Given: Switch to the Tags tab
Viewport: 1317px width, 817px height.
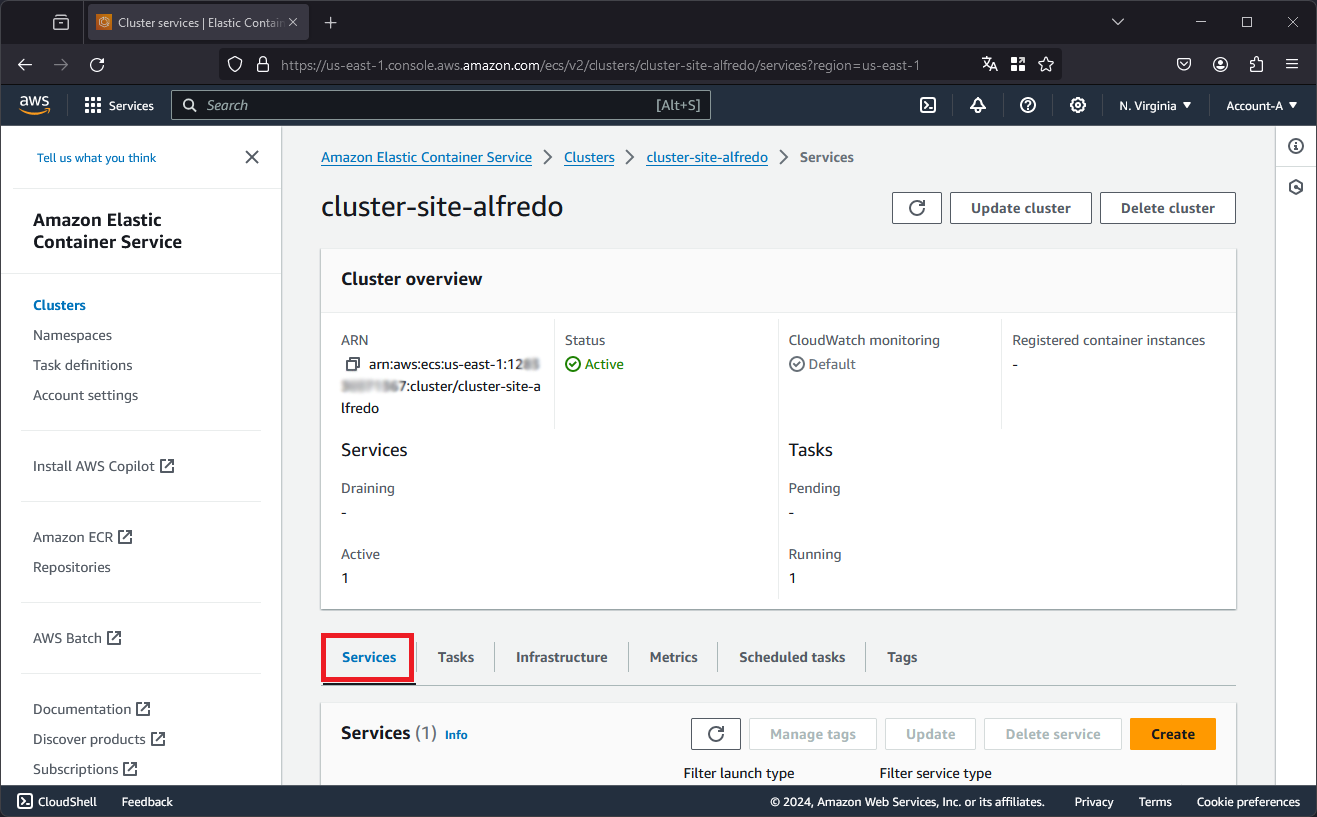Looking at the screenshot, I should pos(902,657).
